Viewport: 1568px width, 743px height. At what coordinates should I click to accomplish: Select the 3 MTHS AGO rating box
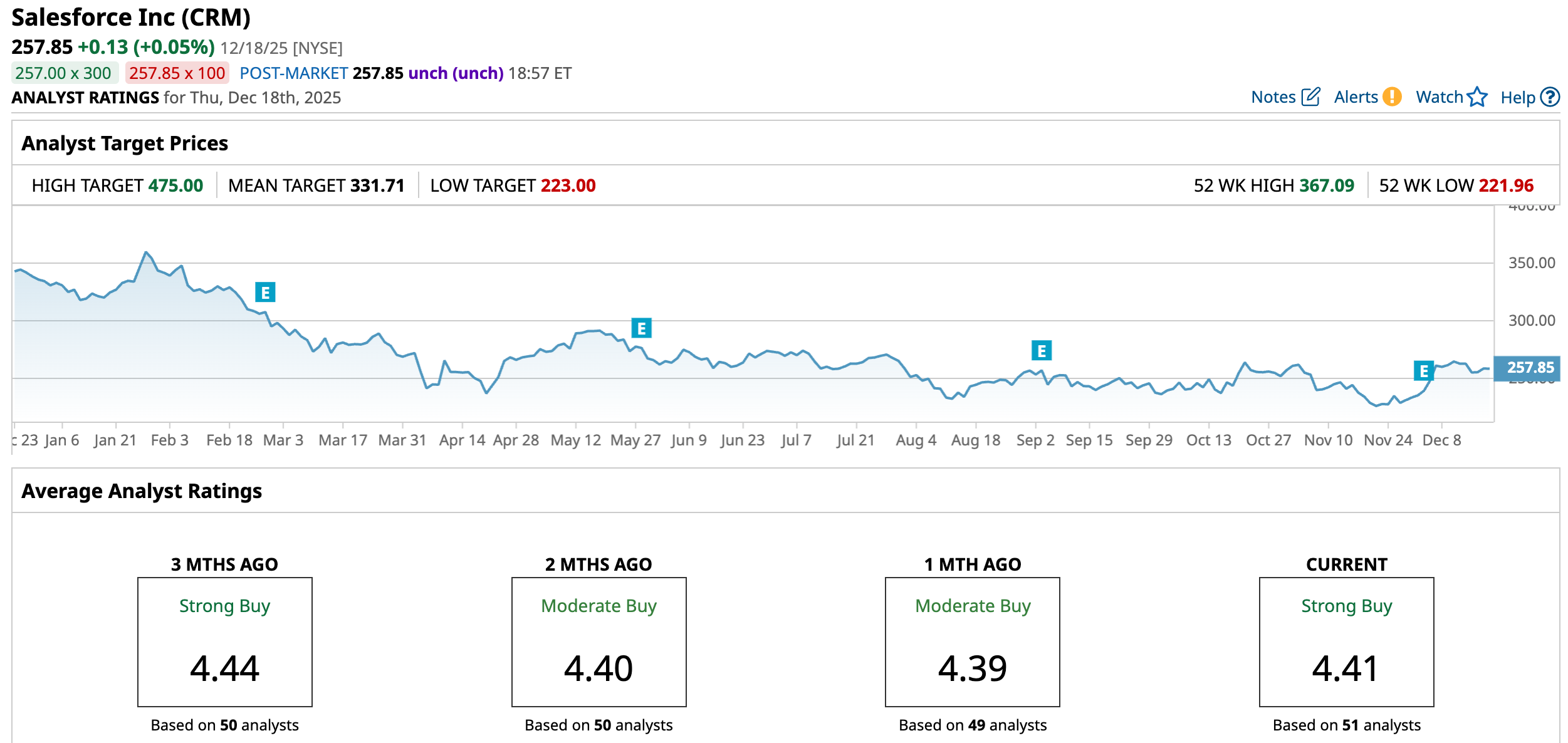pos(224,642)
